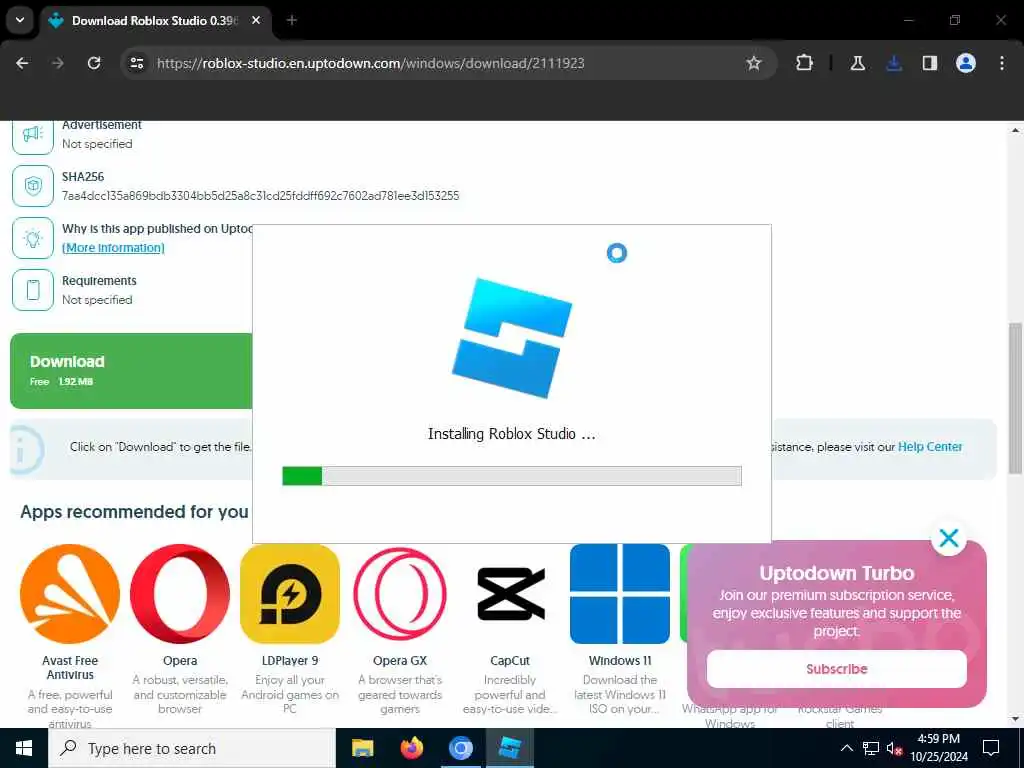Screen dimensions: 1024x768
Task: Go back to the previous page
Action: pyautogui.click(x=22, y=63)
